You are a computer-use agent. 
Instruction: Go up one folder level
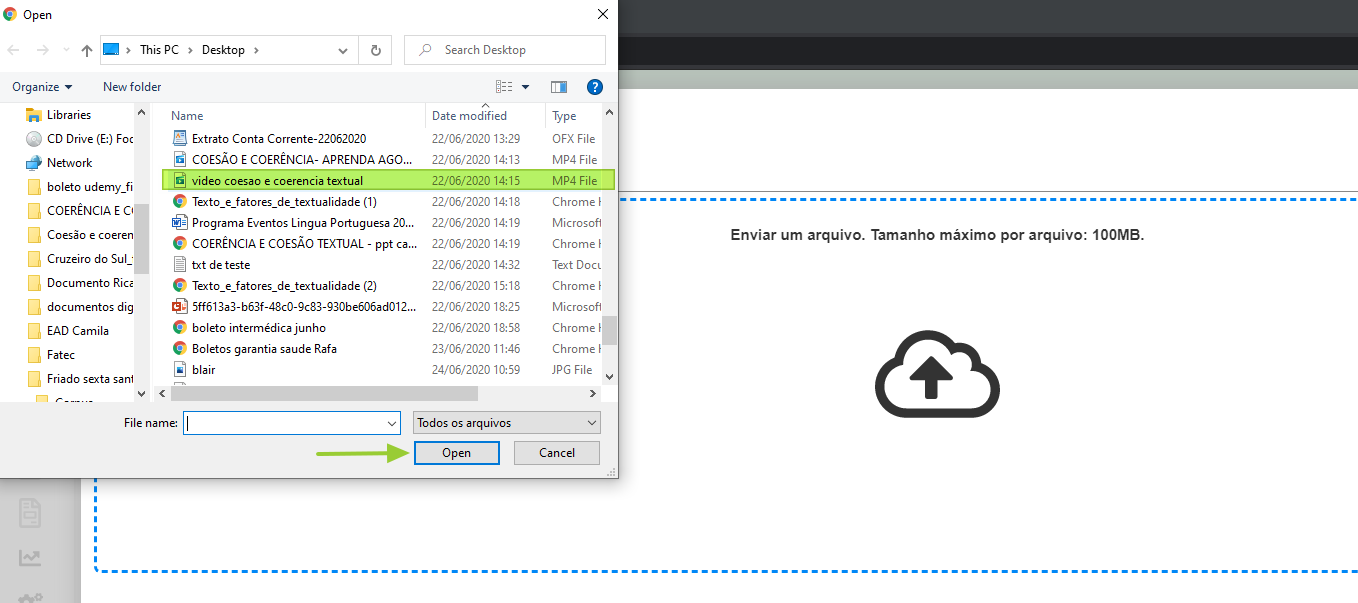[x=87, y=50]
